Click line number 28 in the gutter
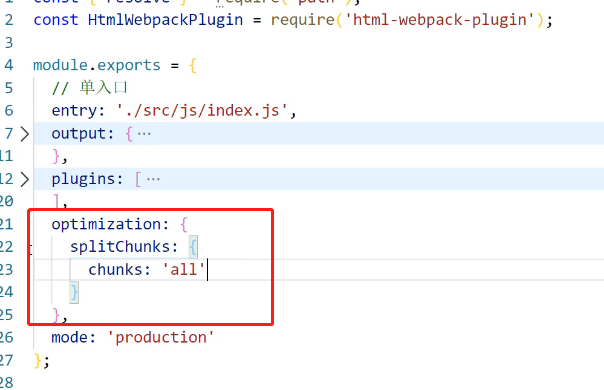The width and height of the screenshot is (604, 390). 7,382
